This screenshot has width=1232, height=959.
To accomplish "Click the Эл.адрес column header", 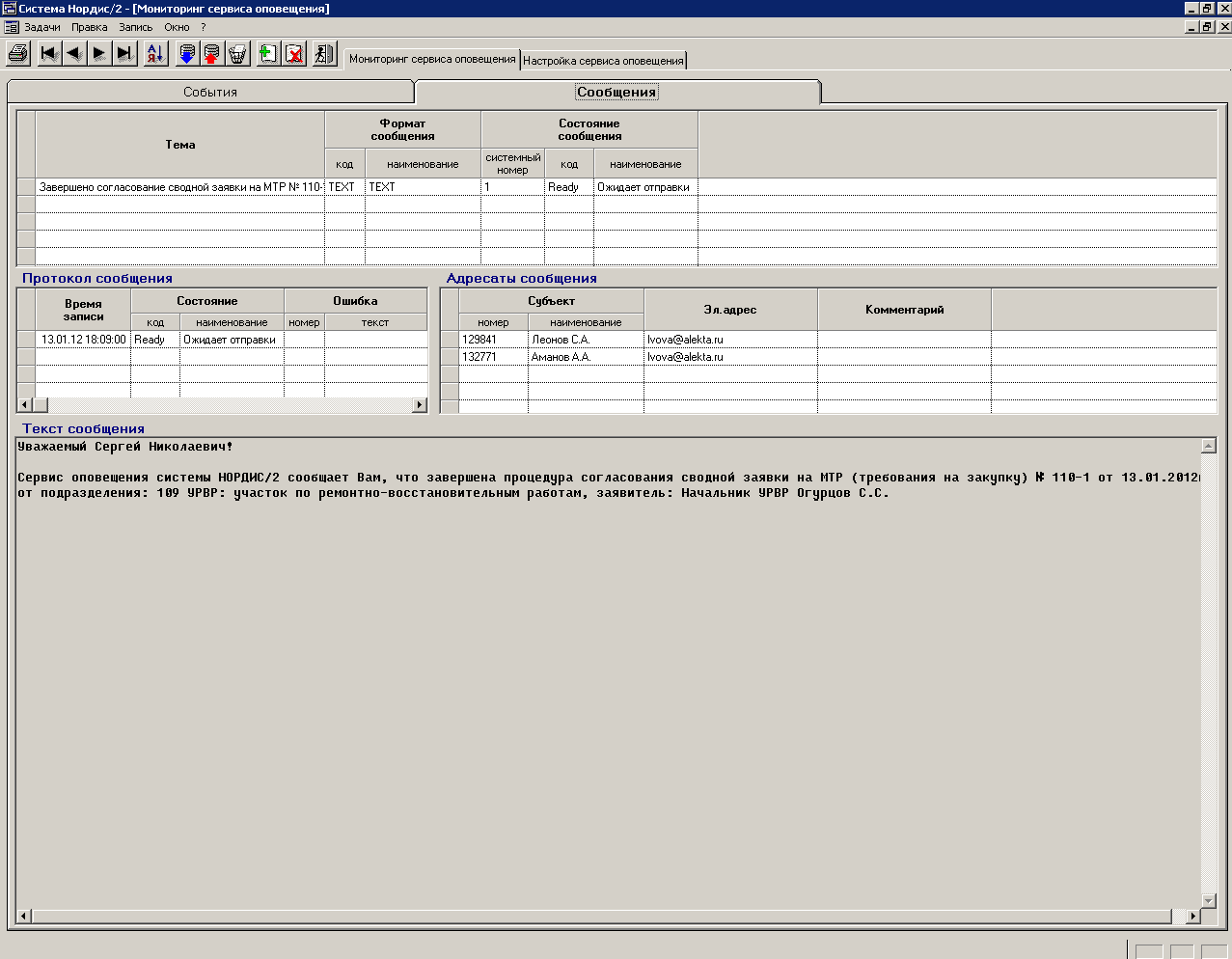I will coord(730,310).
